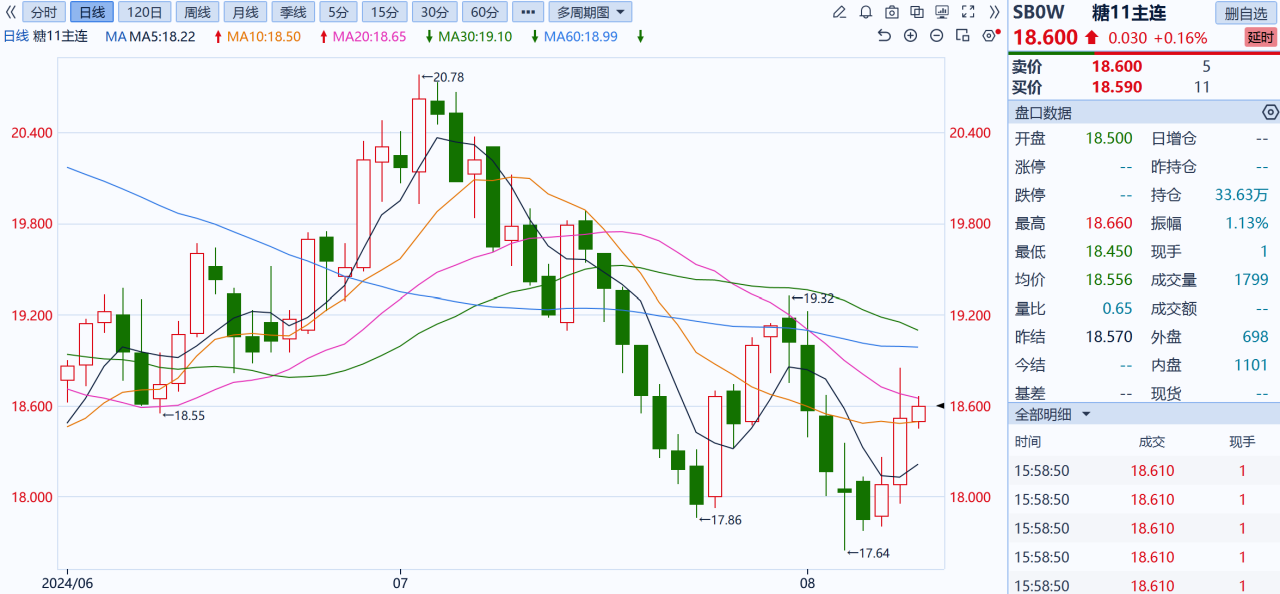Click the 延时 delay badge
The width and height of the screenshot is (1280, 594).
click(x=1259, y=38)
